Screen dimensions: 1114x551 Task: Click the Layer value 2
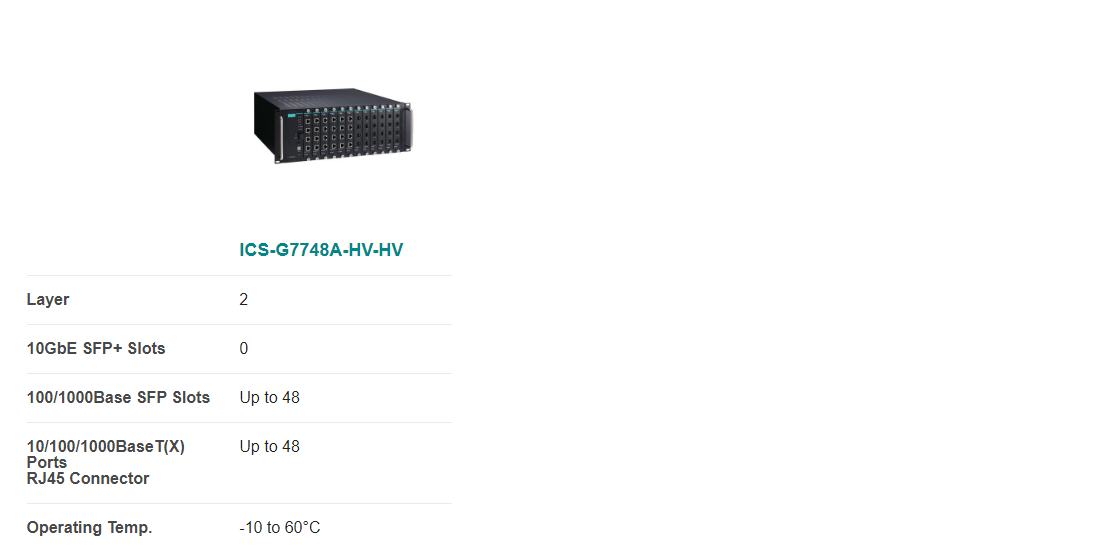click(244, 300)
